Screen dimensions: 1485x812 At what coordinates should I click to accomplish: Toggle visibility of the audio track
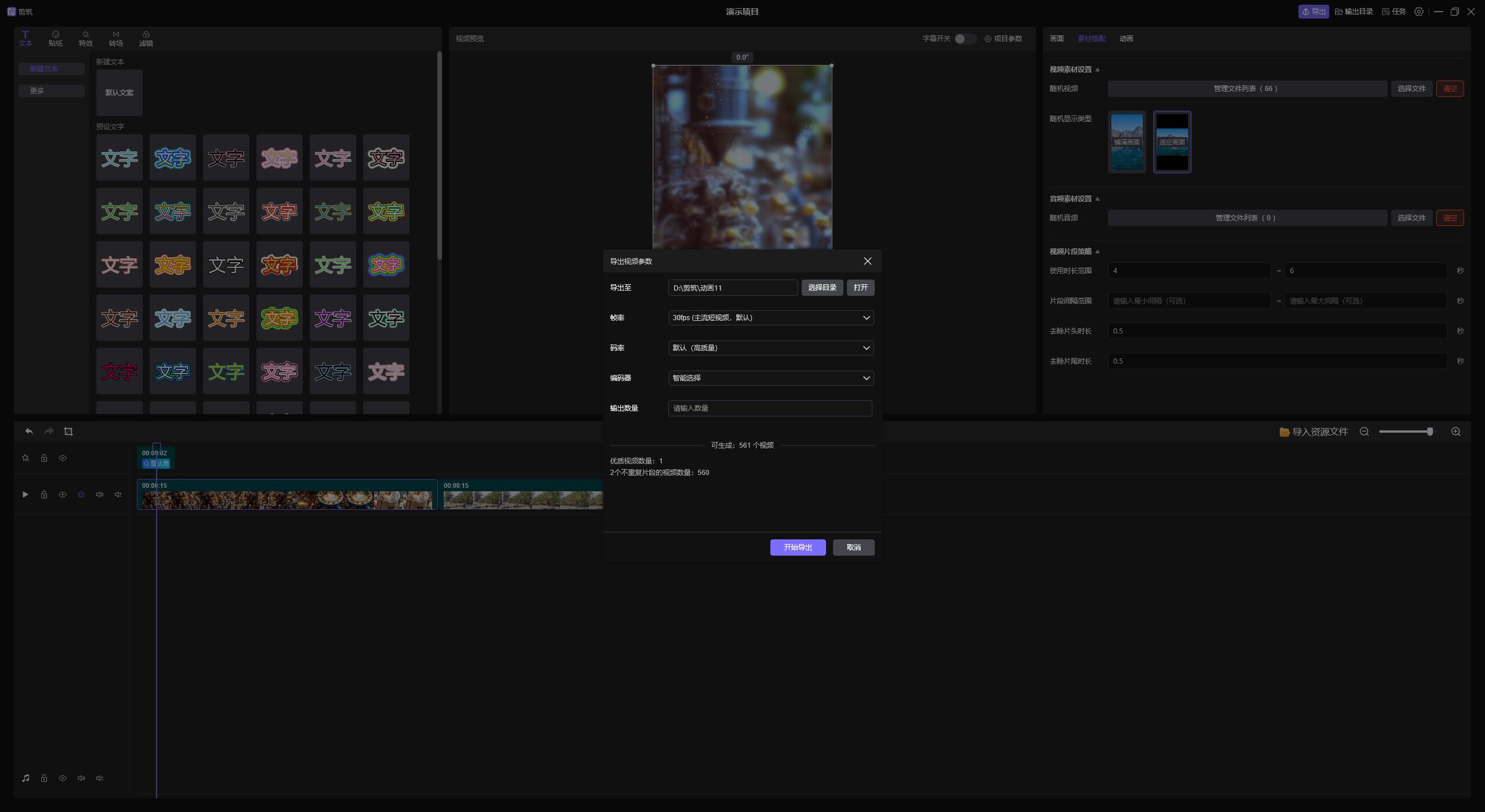click(x=63, y=778)
